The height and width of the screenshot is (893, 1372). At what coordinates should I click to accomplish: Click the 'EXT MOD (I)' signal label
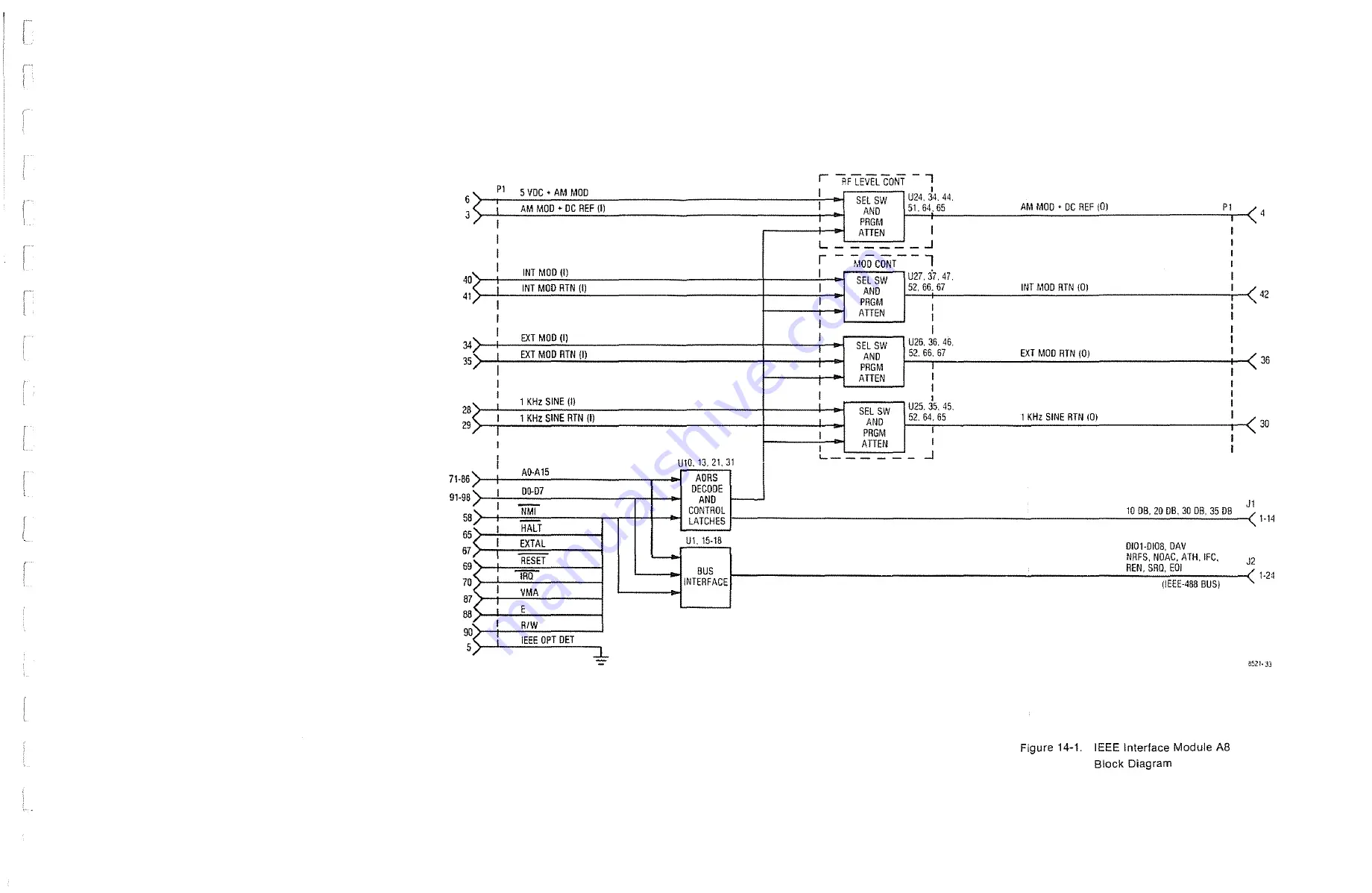544,338
